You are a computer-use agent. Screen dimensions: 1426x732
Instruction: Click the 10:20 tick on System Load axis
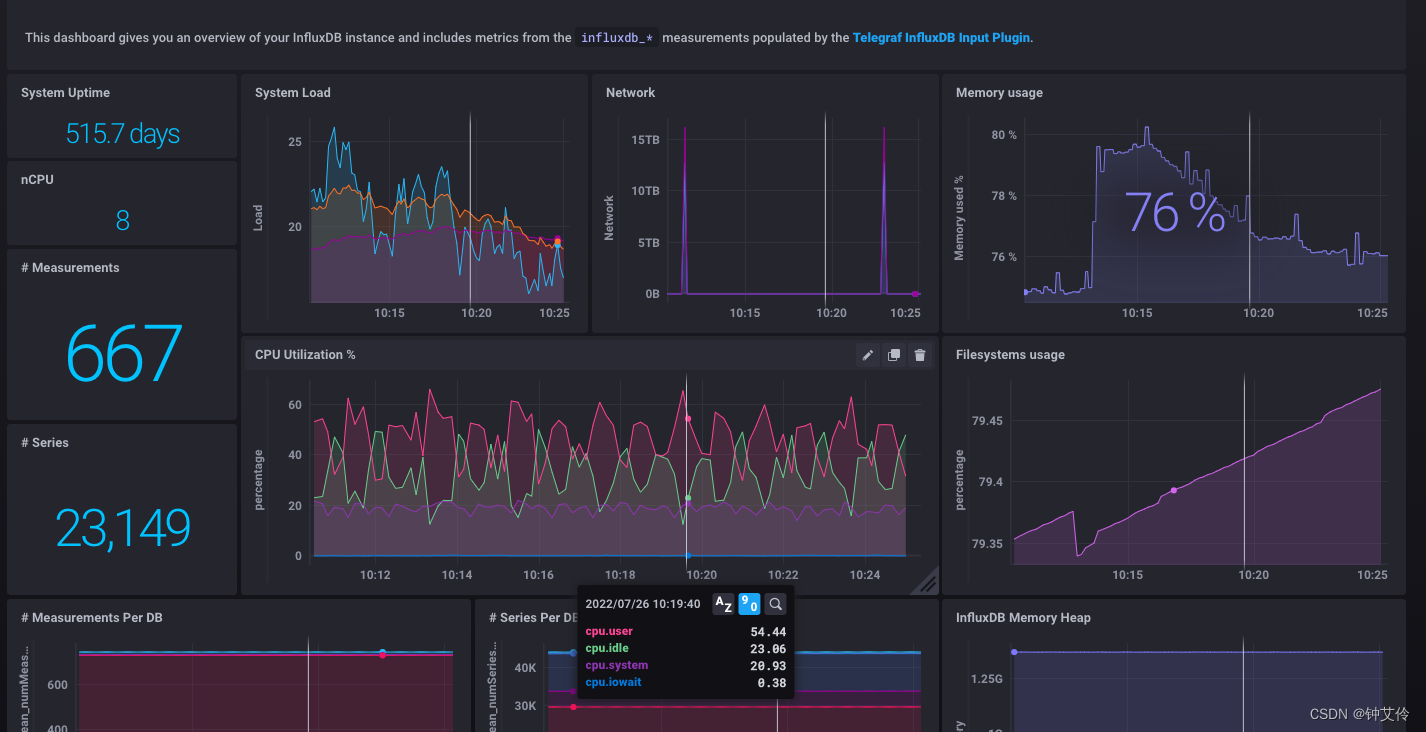[x=476, y=313]
